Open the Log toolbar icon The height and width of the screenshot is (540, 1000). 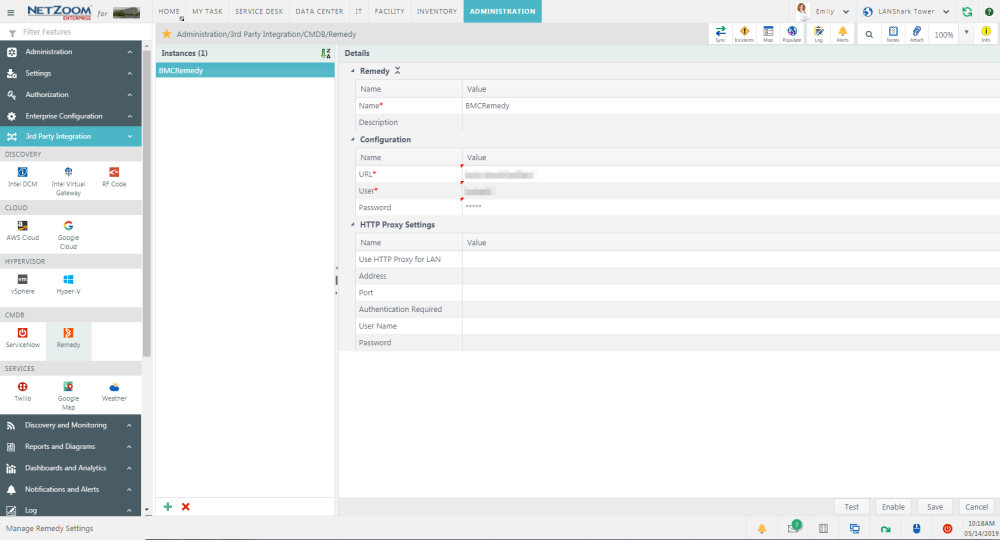pyautogui.click(x=818, y=34)
